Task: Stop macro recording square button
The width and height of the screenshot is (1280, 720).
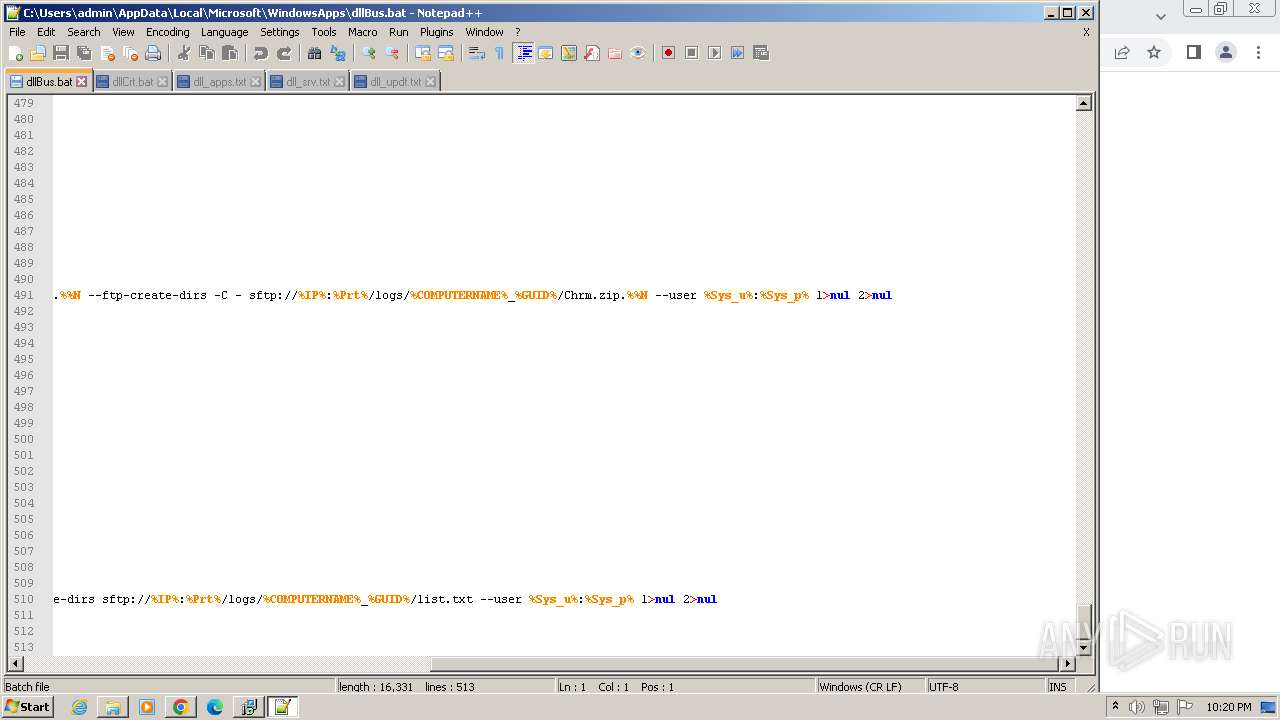Action: click(x=691, y=53)
